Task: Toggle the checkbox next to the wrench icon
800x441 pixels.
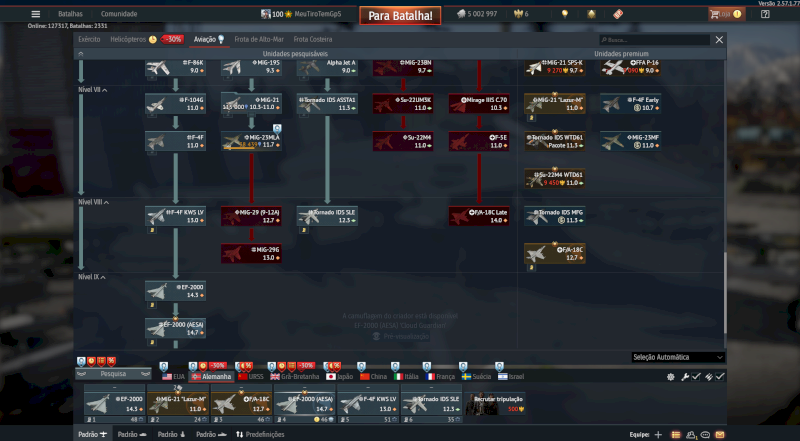Action: tap(696, 377)
